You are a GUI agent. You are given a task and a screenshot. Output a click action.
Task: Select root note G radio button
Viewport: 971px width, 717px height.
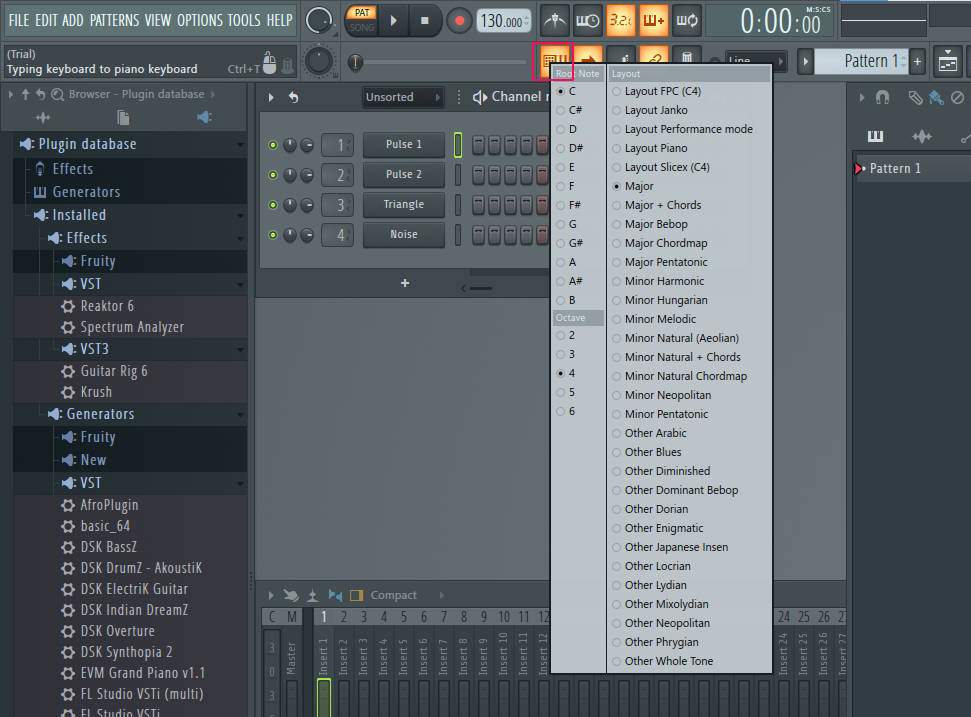tap(560, 224)
